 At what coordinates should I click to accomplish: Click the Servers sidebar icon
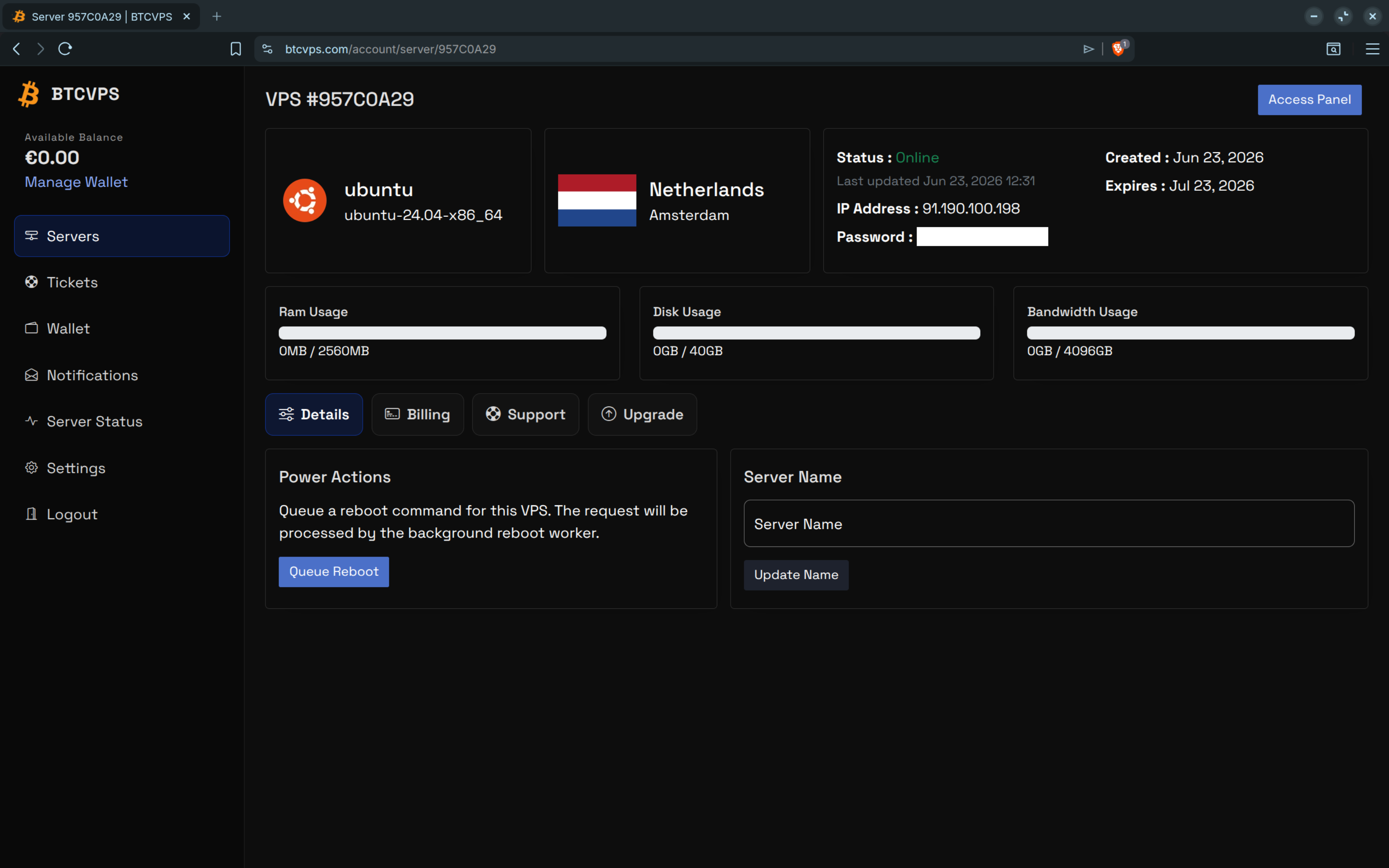pyautogui.click(x=31, y=236)
